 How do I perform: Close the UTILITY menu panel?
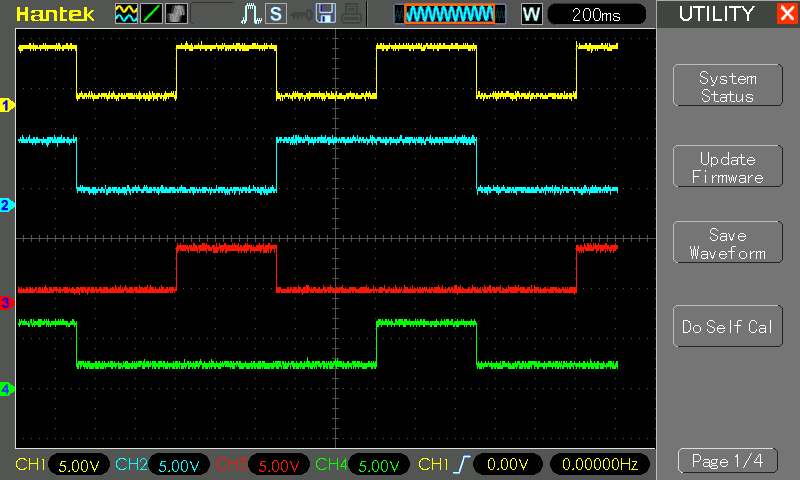pos(785,14)
